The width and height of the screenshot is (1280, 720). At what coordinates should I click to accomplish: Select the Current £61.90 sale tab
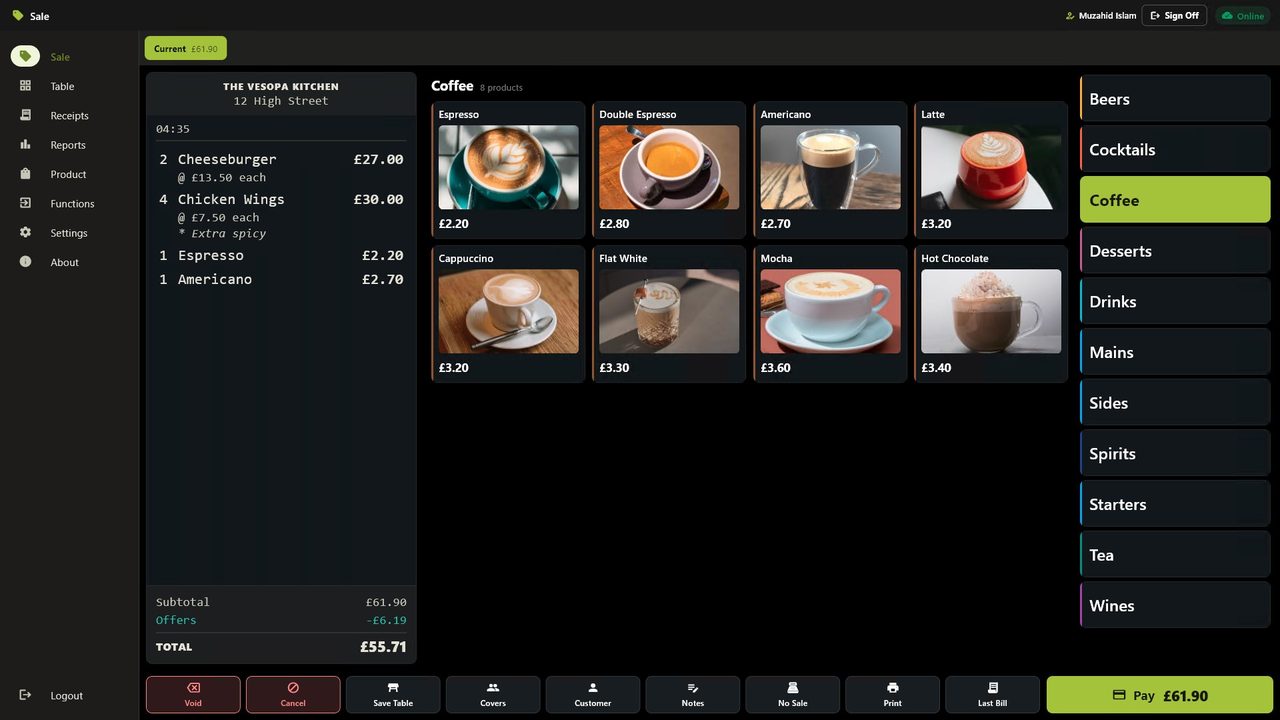(x=186, y=48)
